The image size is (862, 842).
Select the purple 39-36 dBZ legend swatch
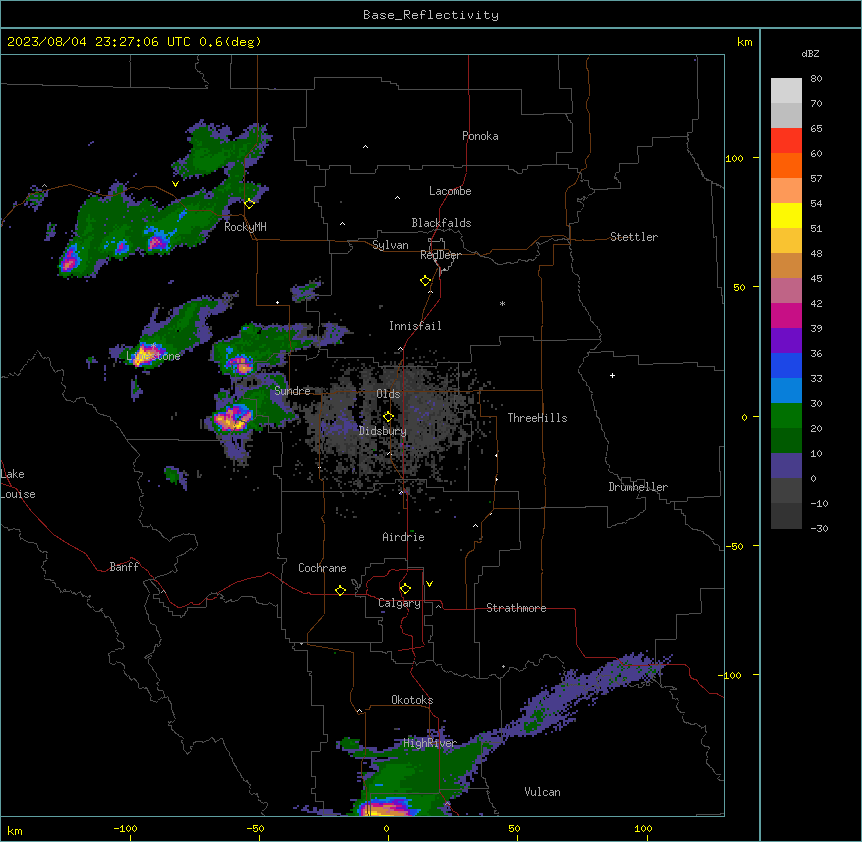pyautogui.click(x=786, y=341)
